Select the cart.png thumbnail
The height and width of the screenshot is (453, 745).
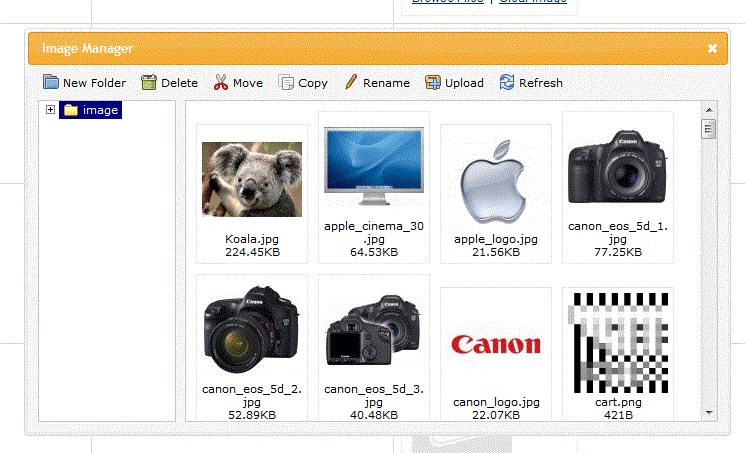click(617, 341)
